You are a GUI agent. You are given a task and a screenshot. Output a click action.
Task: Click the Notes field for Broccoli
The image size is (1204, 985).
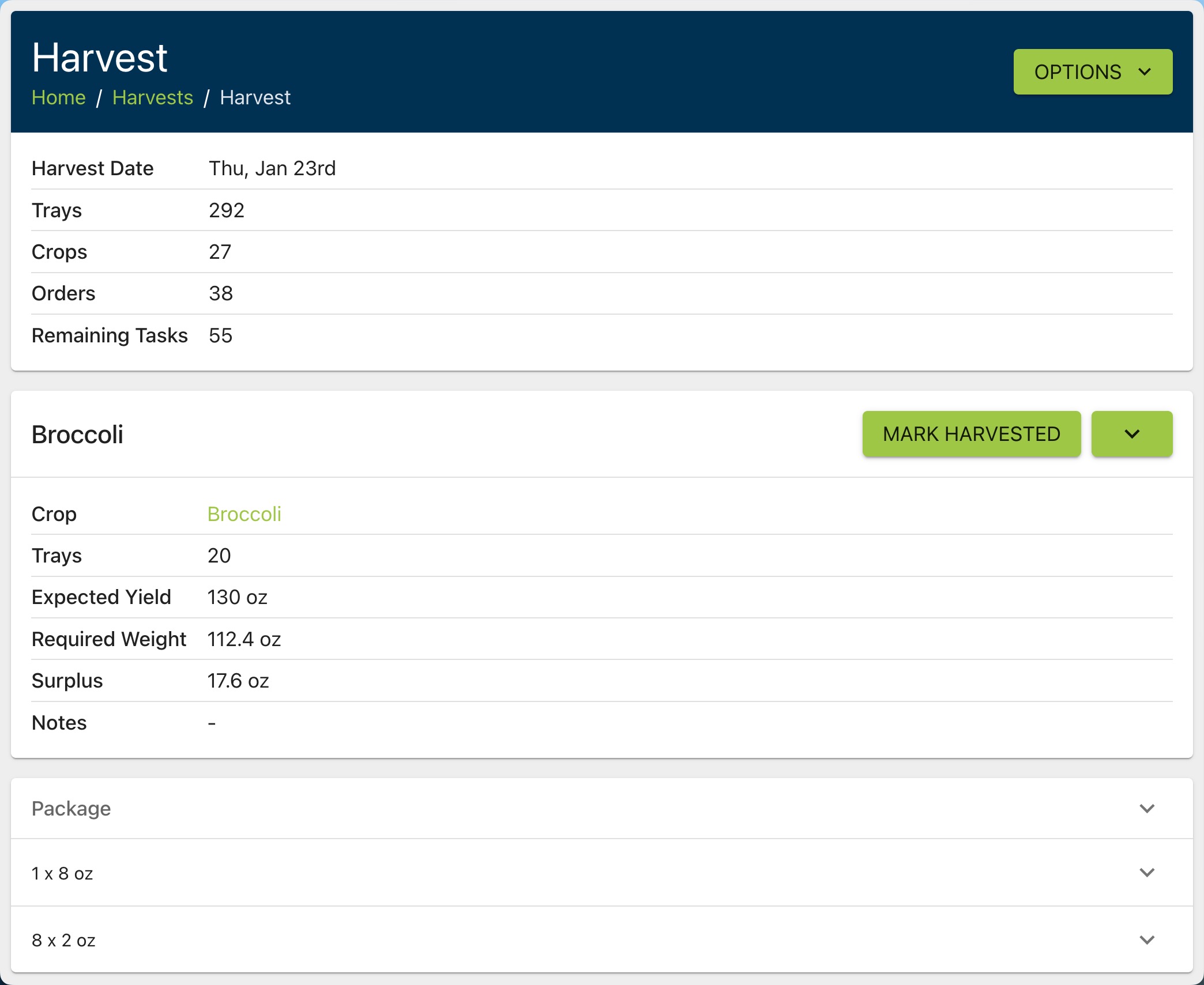click(x=212, y=722)
